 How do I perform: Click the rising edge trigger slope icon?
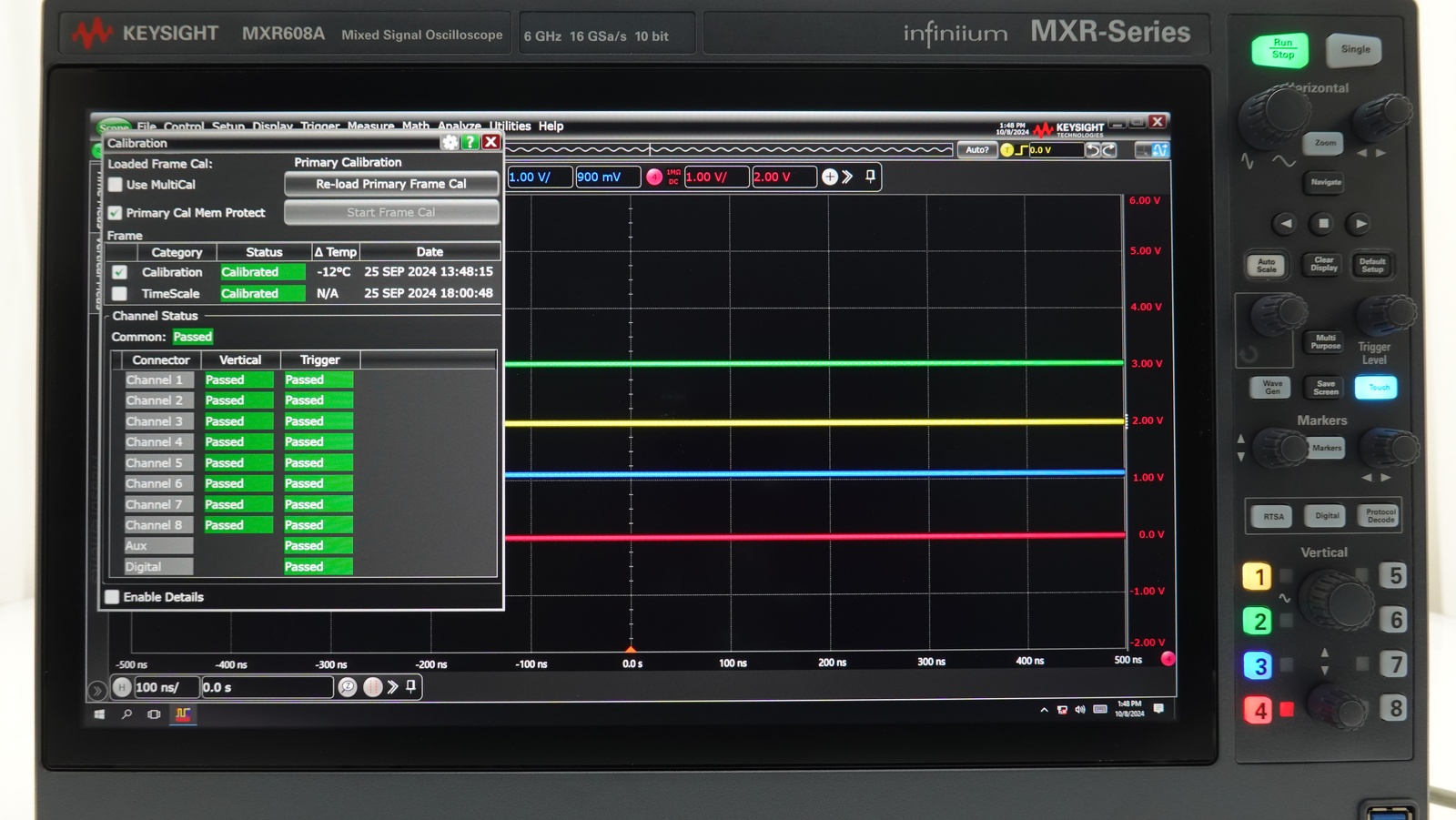pyautogui.click(x=1021, y=150)
